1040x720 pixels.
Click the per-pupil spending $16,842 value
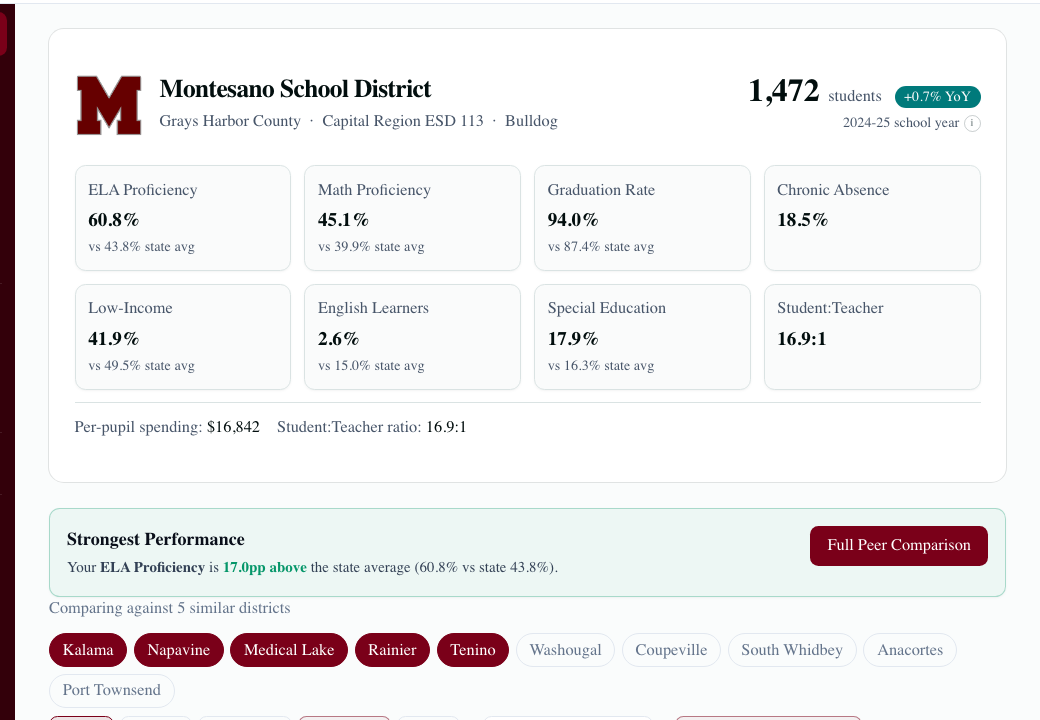[233, 427]
